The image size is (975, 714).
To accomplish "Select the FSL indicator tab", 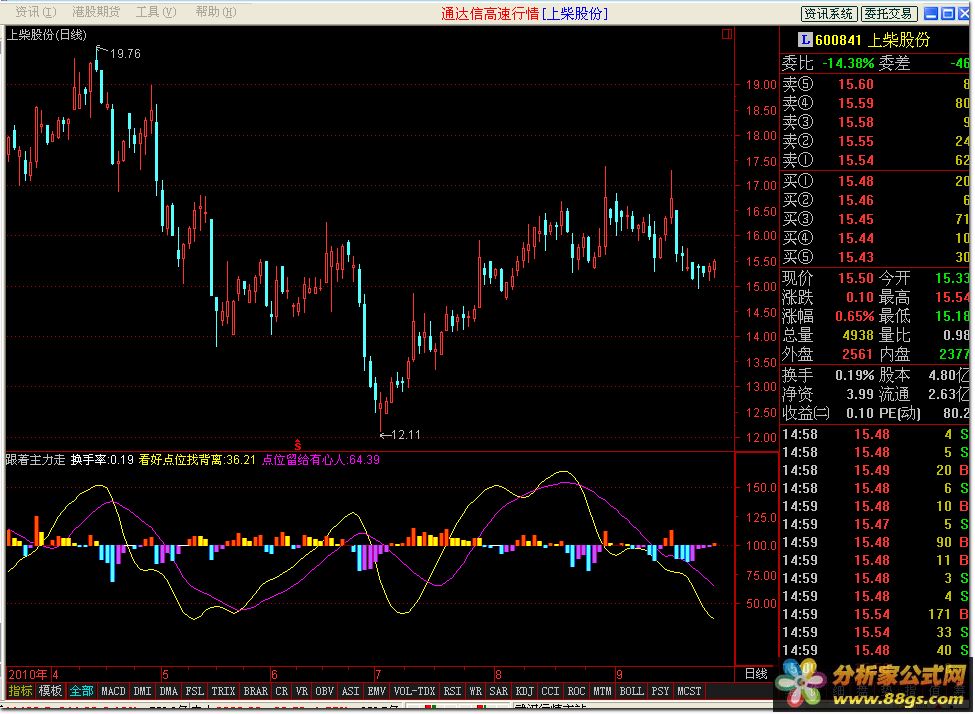I will click(x=195, y=690).
